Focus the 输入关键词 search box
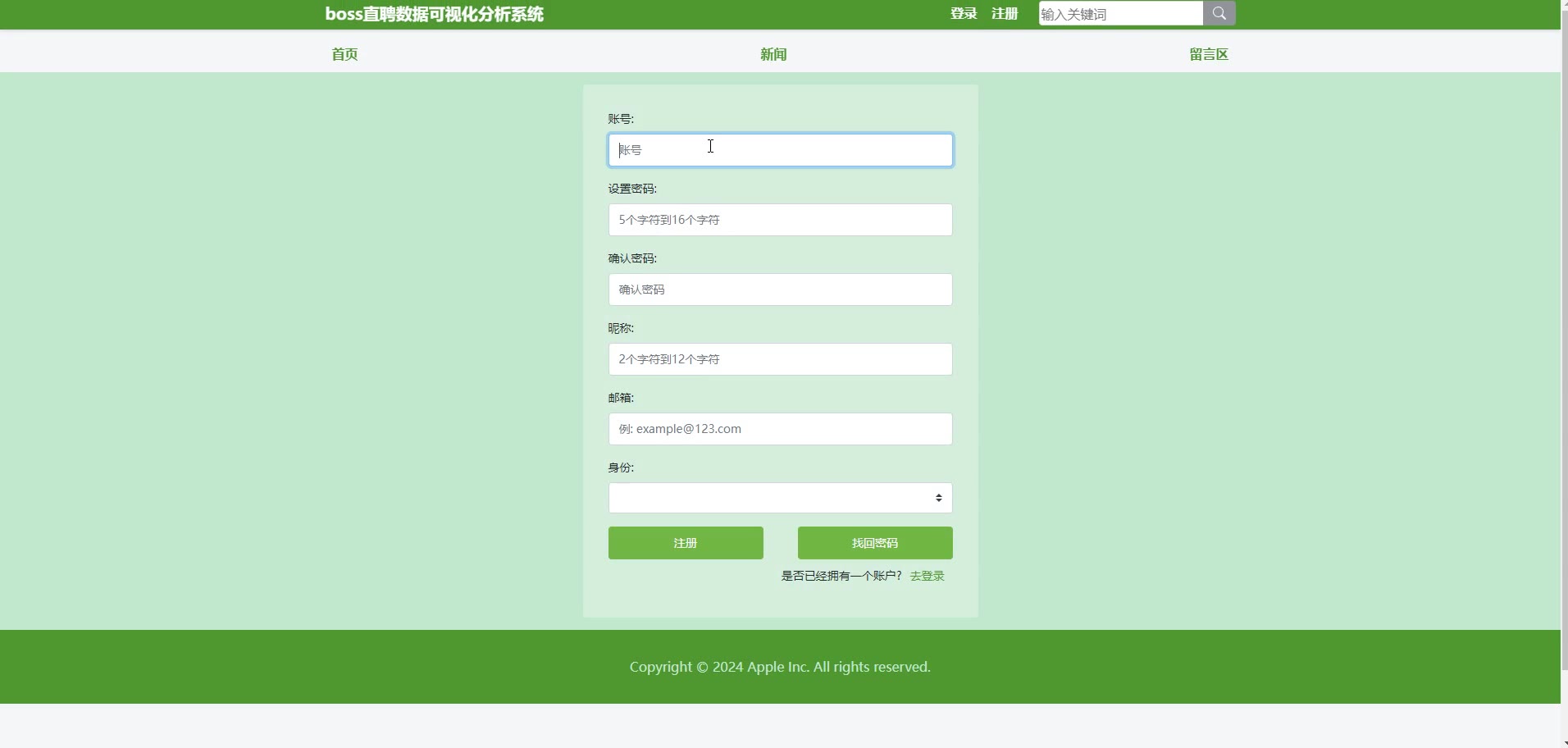The height and width of the screenshot is (748, 1568). [x=1121, y=13]
